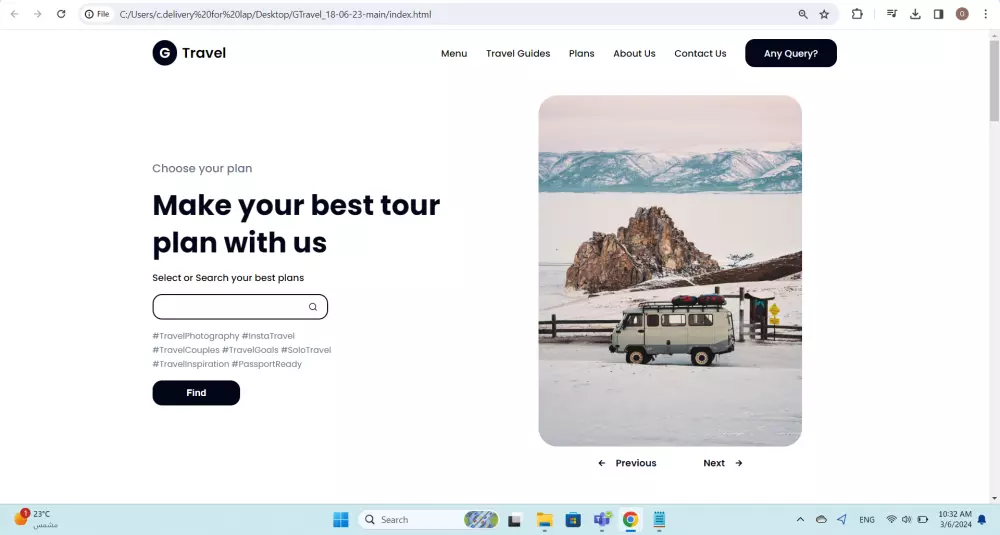The height and width of the screenshot is (535, 1000).
Task: Open Microsoft Teams from taskbar
Action: (x=601, y=520)
